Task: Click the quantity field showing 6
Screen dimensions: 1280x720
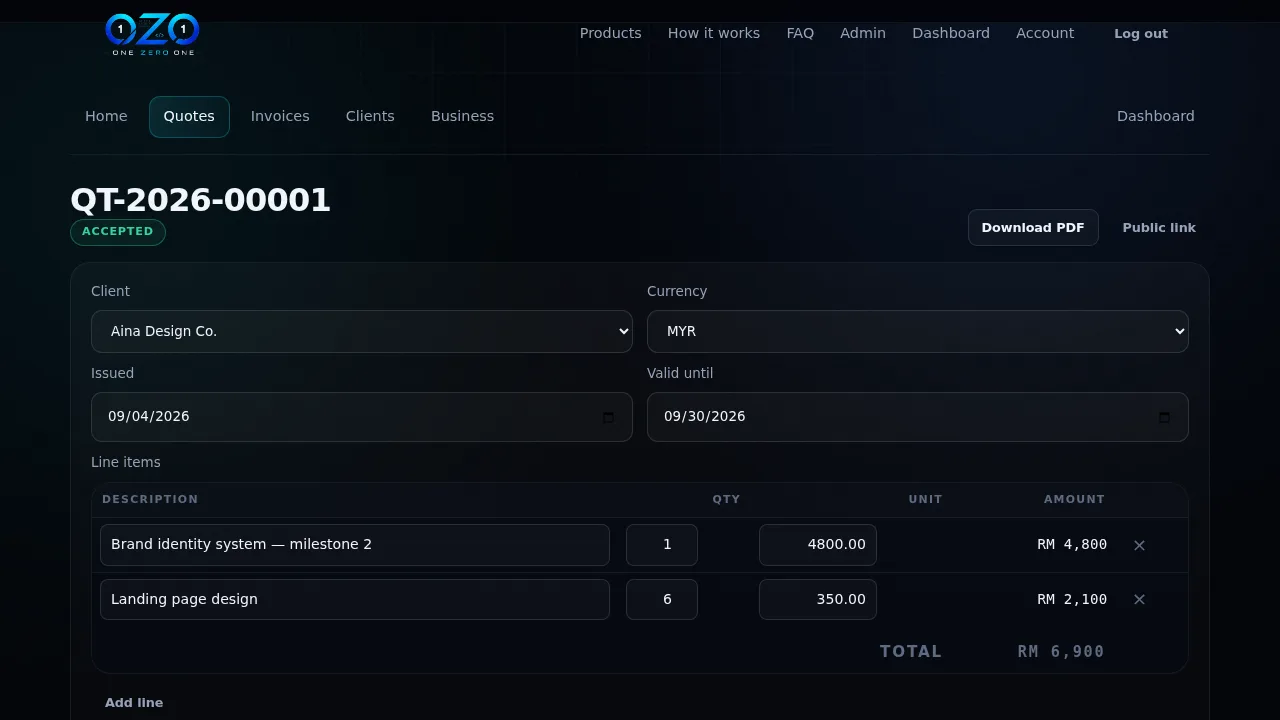Action: coord(662,599)
